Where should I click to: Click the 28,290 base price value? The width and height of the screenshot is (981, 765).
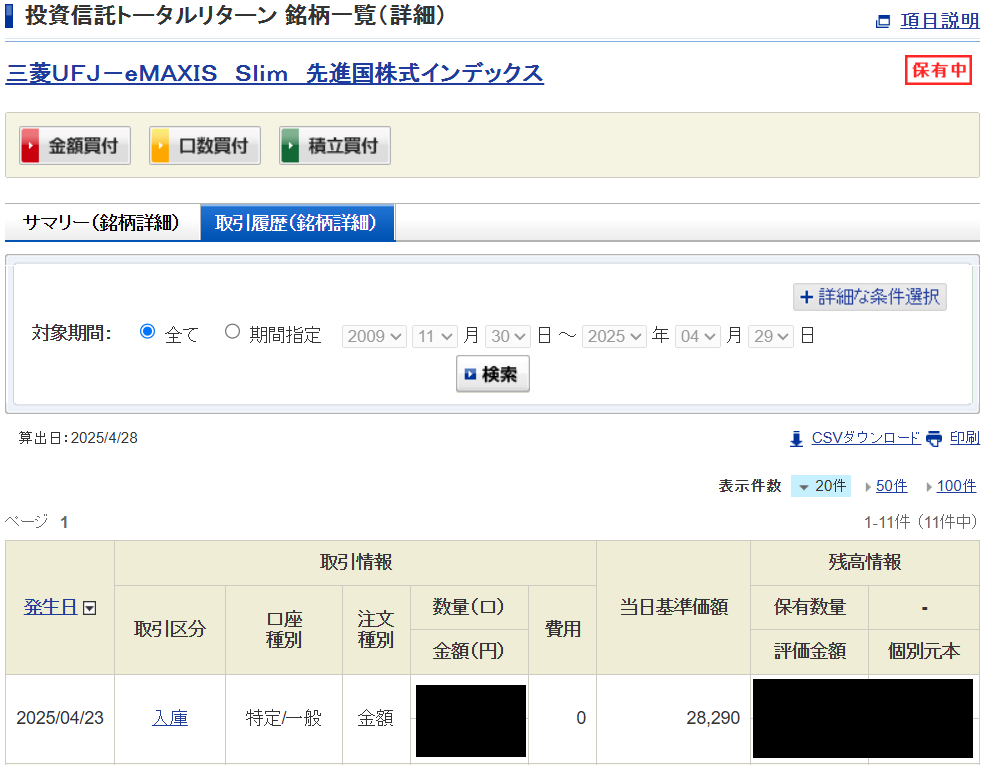click(x=713, y=718)
